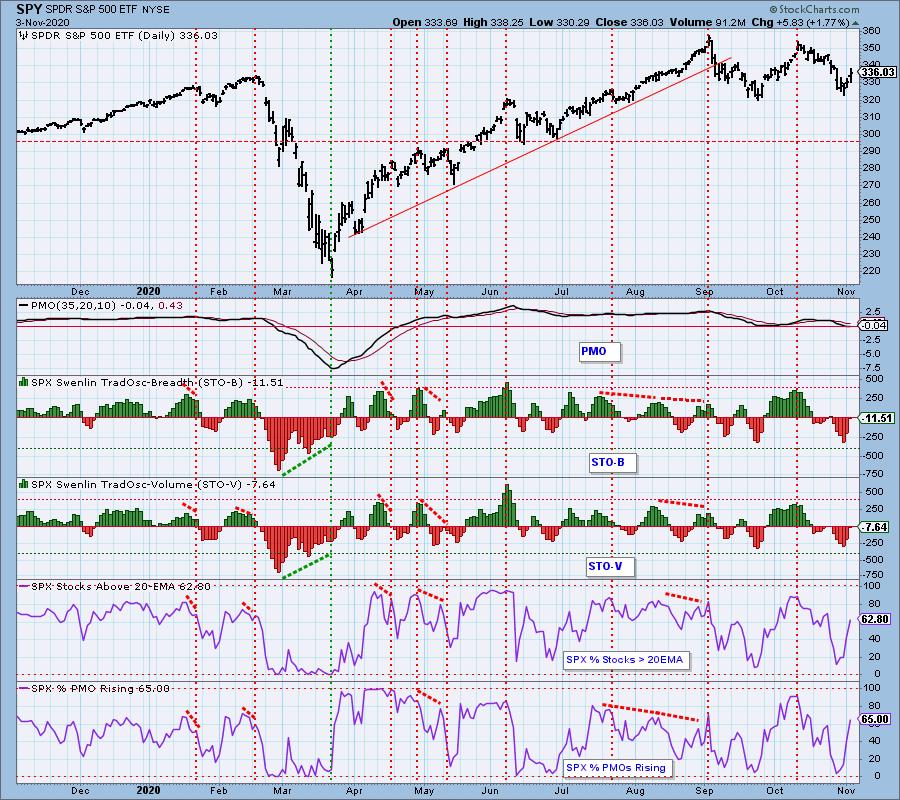This screenshot has width=900, height=800.
Task: Click the -11.51 STO-B value tag
Action: [x=876, y=418]
